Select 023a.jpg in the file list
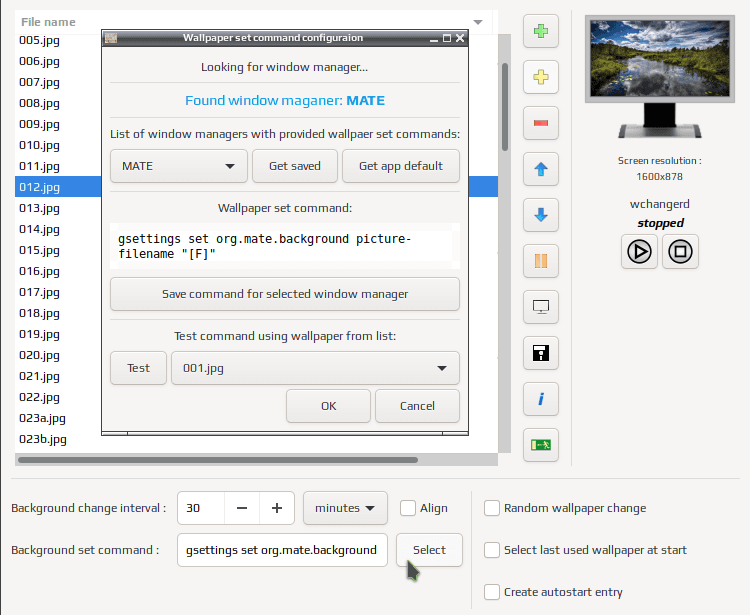The width and height of the screenshot is (750, 615). pos(43,418)
